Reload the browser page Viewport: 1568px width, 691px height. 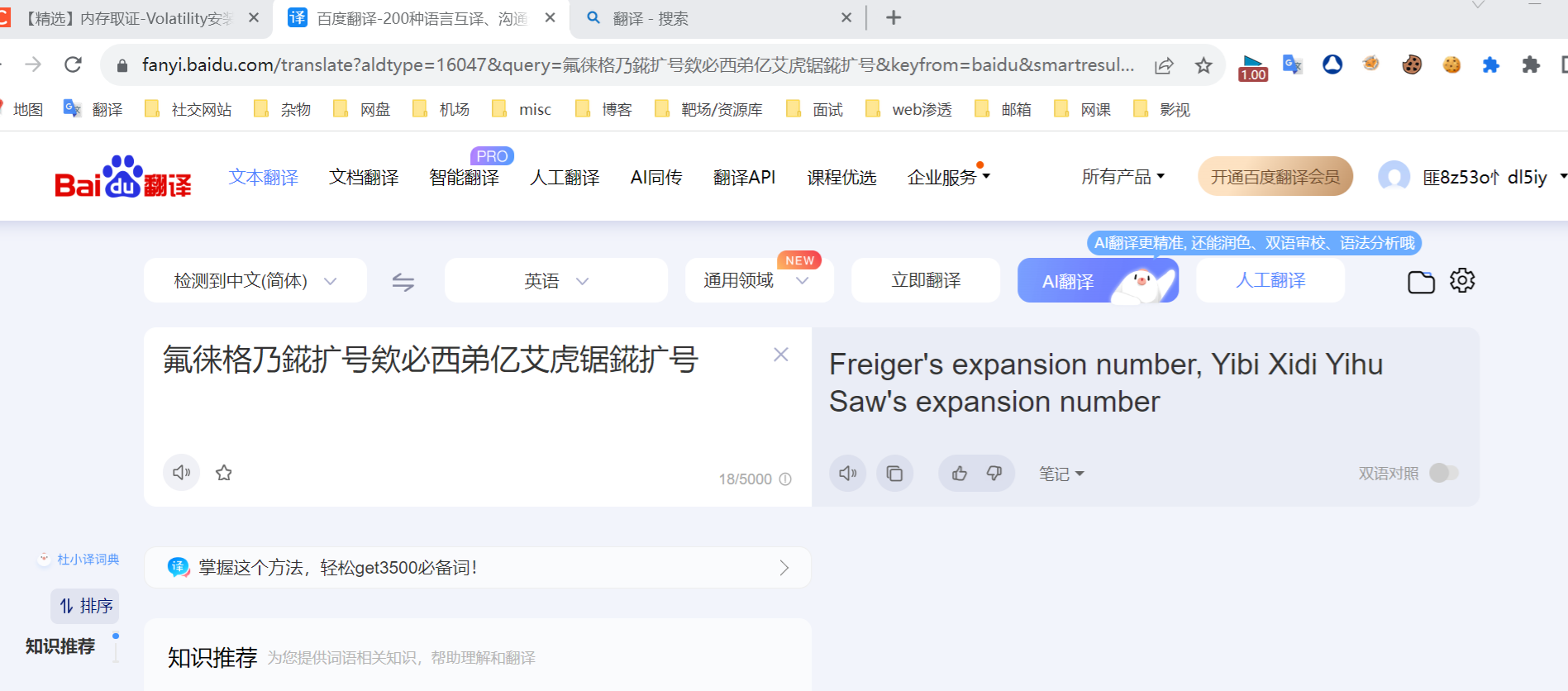74,64
